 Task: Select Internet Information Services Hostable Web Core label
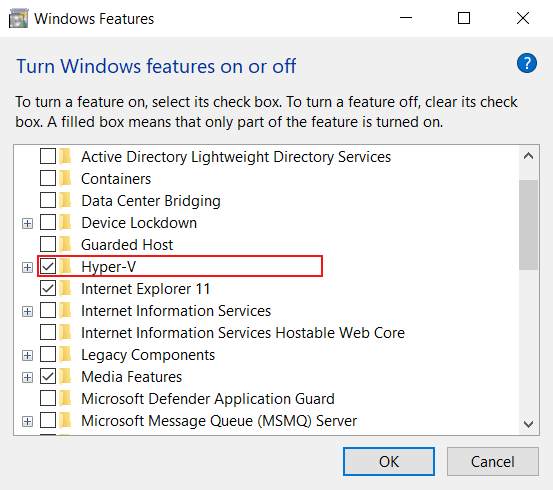(243, 333)
